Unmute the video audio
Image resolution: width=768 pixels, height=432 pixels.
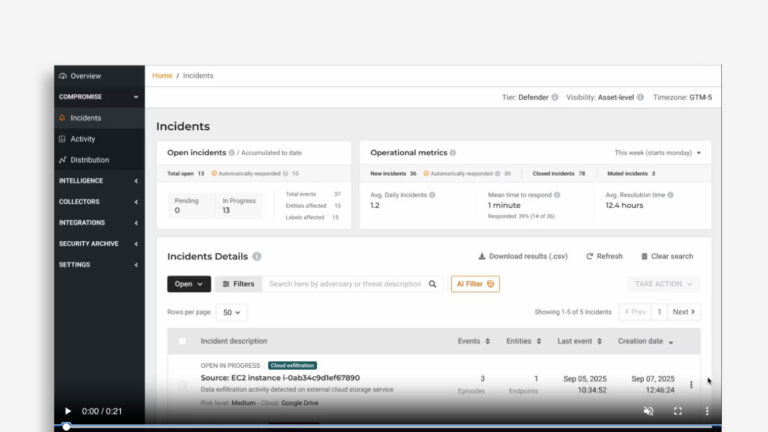click(x=648, y=411)
